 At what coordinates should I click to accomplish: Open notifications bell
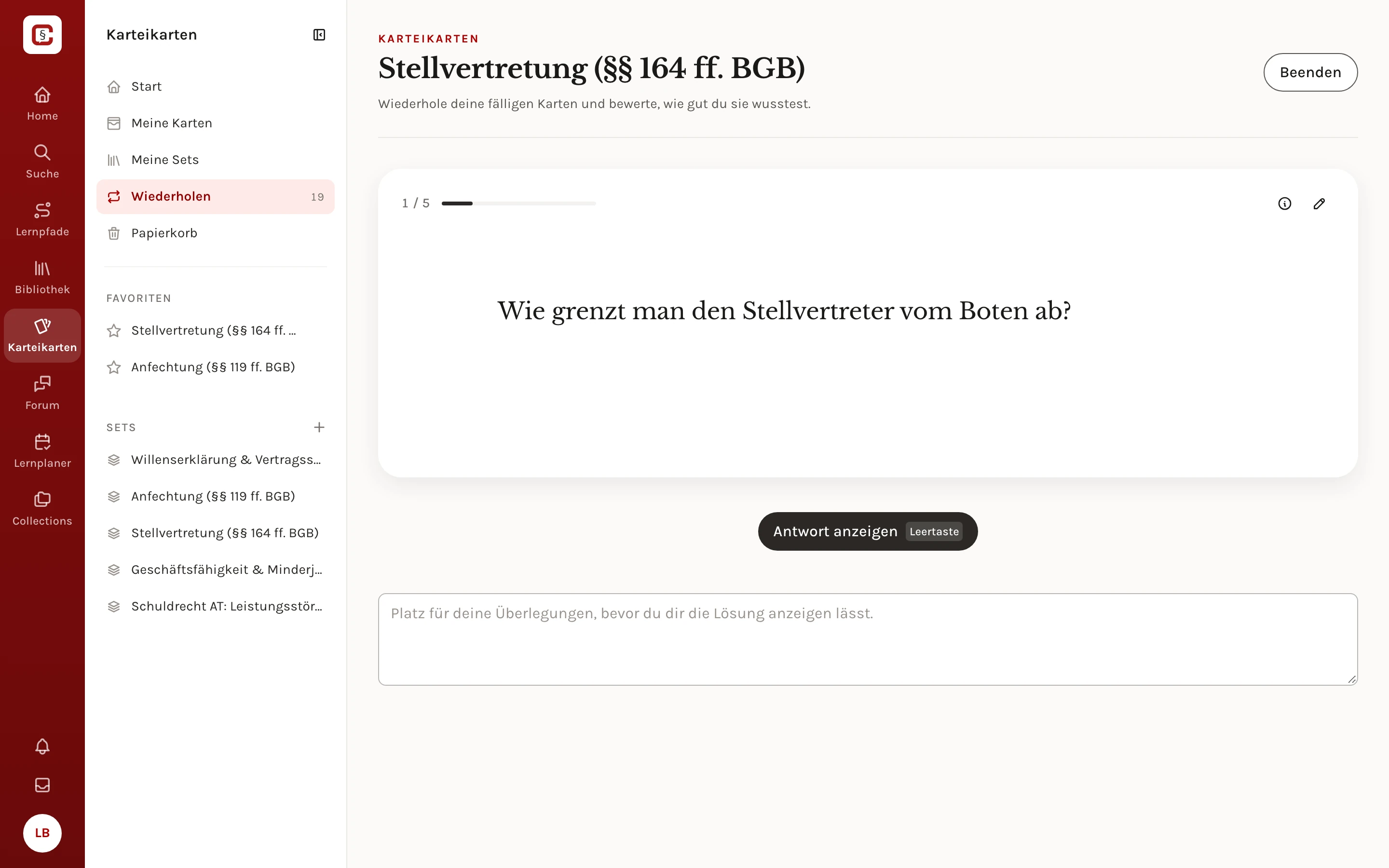pyautogui.click(x=42, y=746)
